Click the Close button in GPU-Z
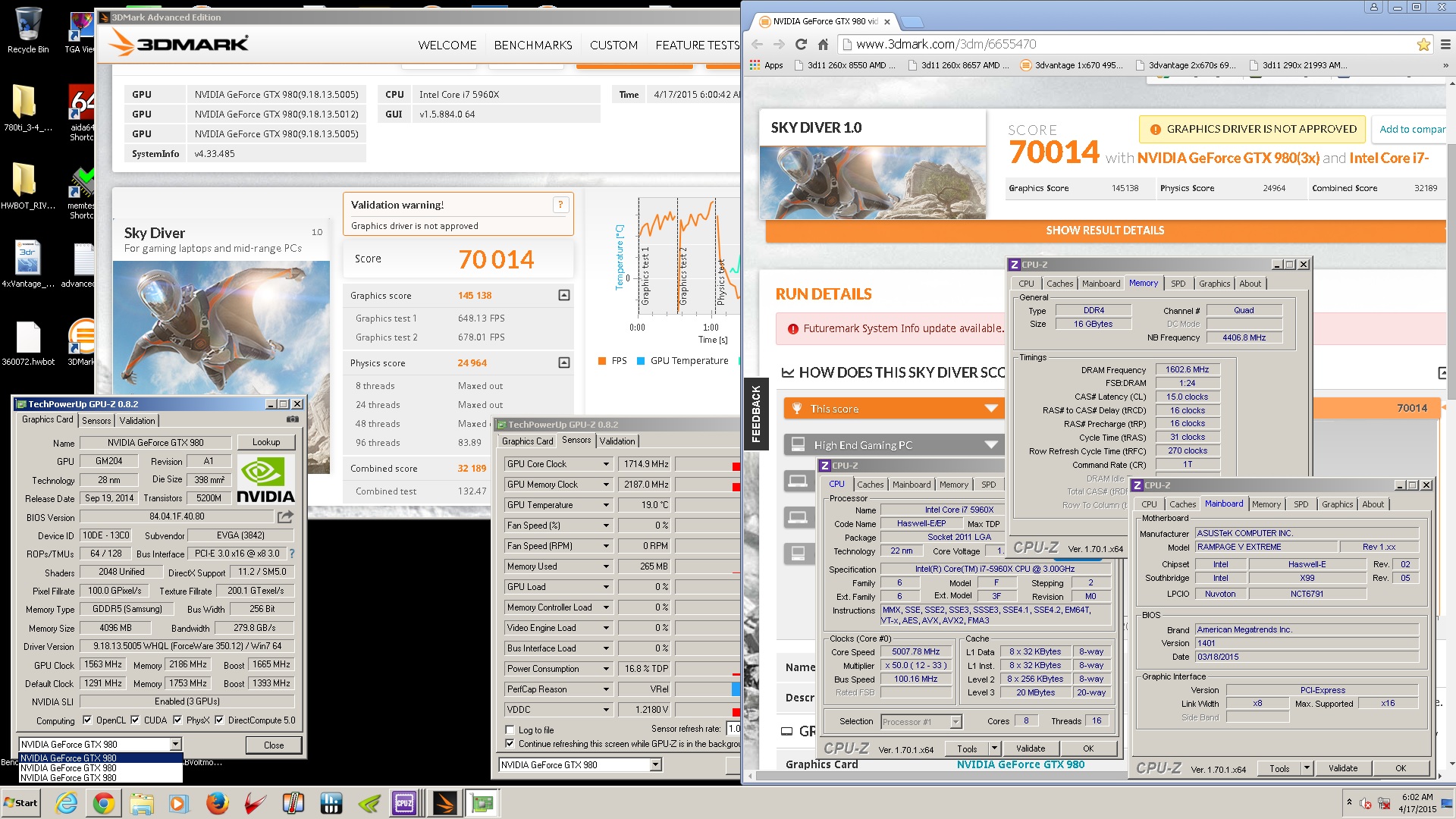Viewport: 1456px width, 819px height. tap(274, 745)
